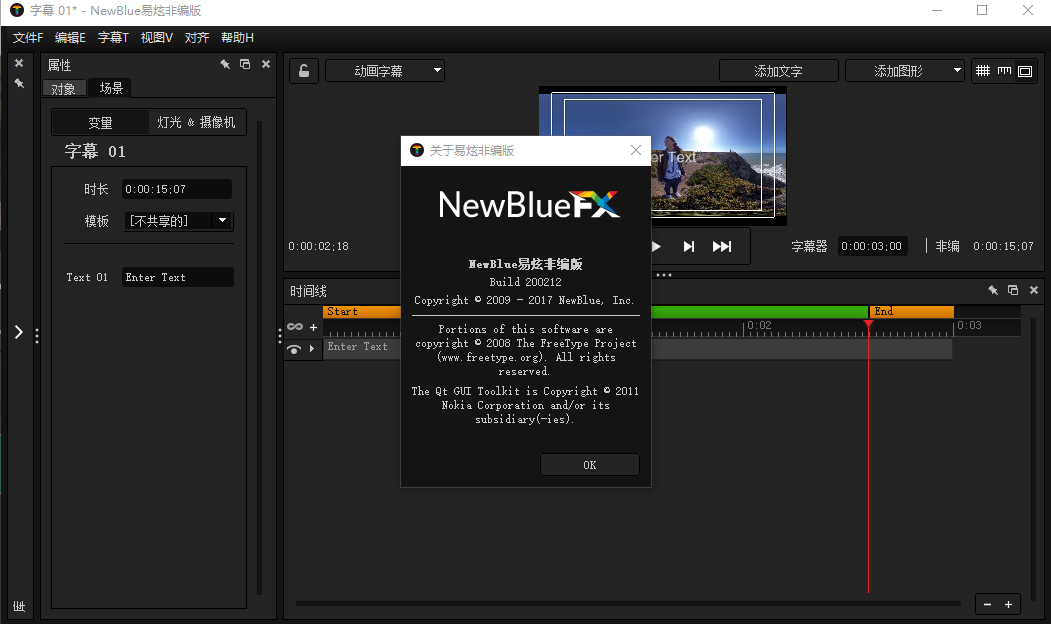Close the 时间线 panel

1034,290
